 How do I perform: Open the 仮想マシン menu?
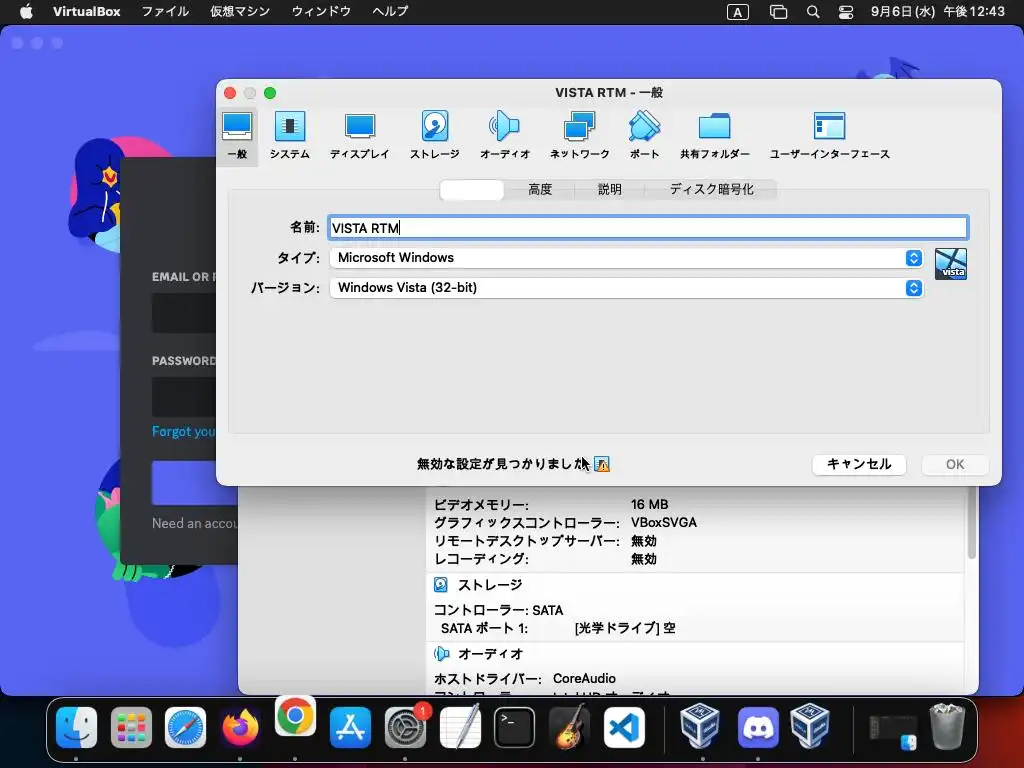click(240, 12)
